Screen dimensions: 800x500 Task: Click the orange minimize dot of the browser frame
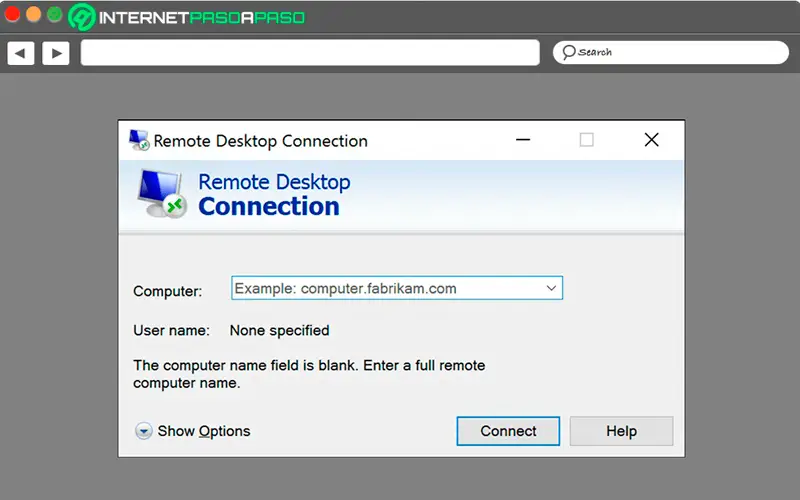33,14
